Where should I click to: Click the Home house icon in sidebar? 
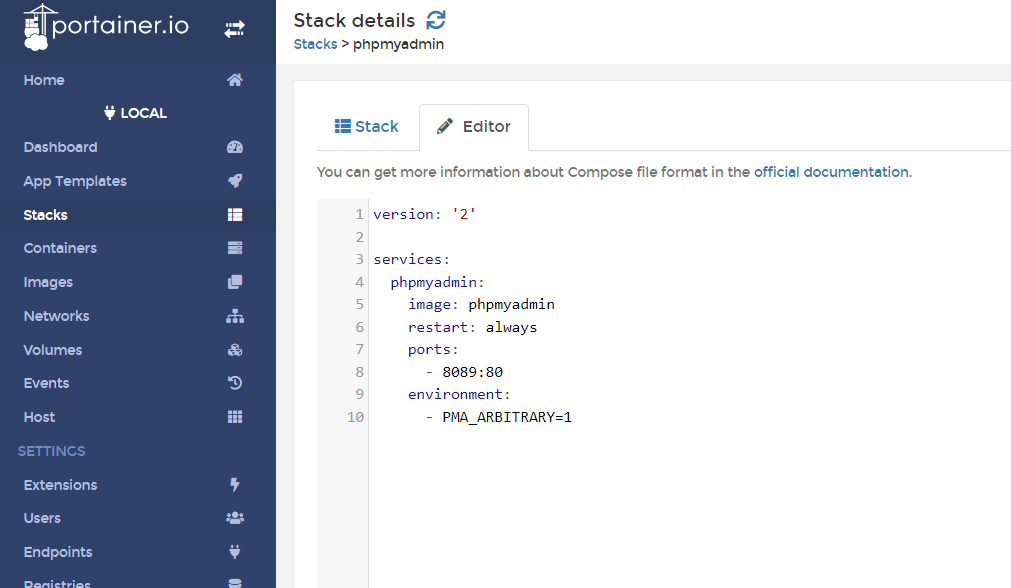(x=235, y=80)
